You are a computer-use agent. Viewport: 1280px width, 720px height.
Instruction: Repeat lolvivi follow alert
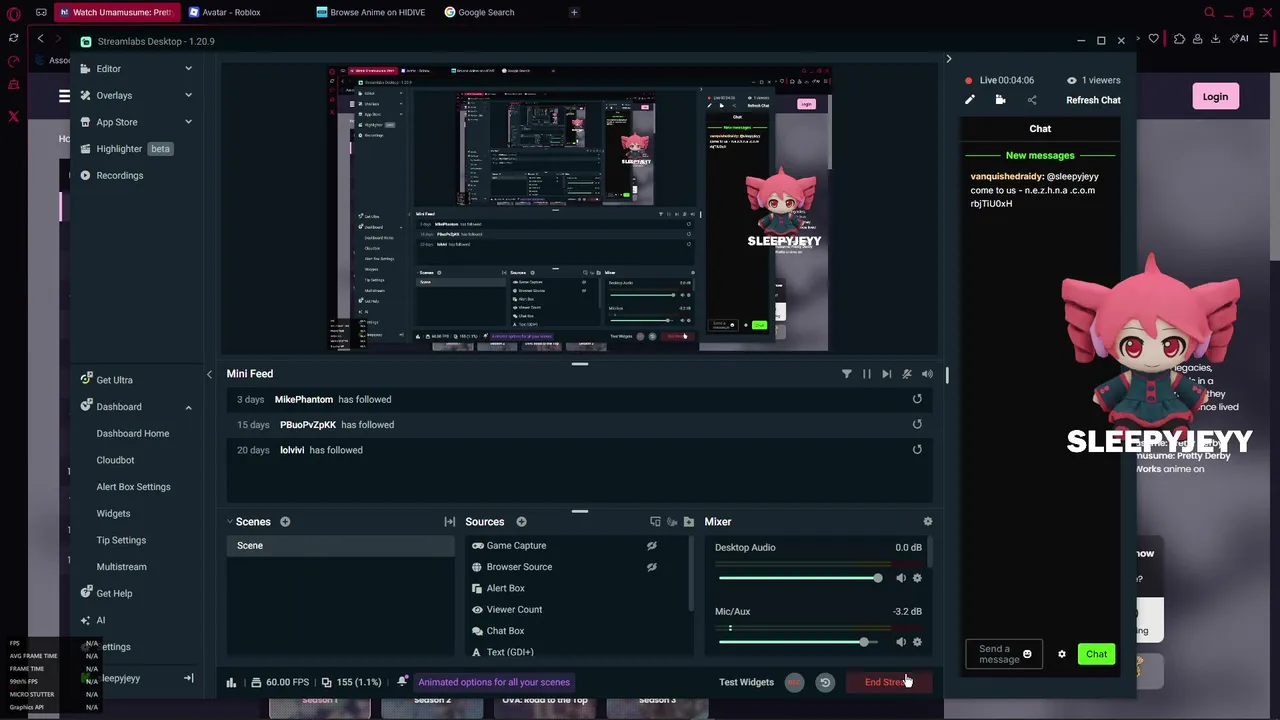(x=917, y=449)
